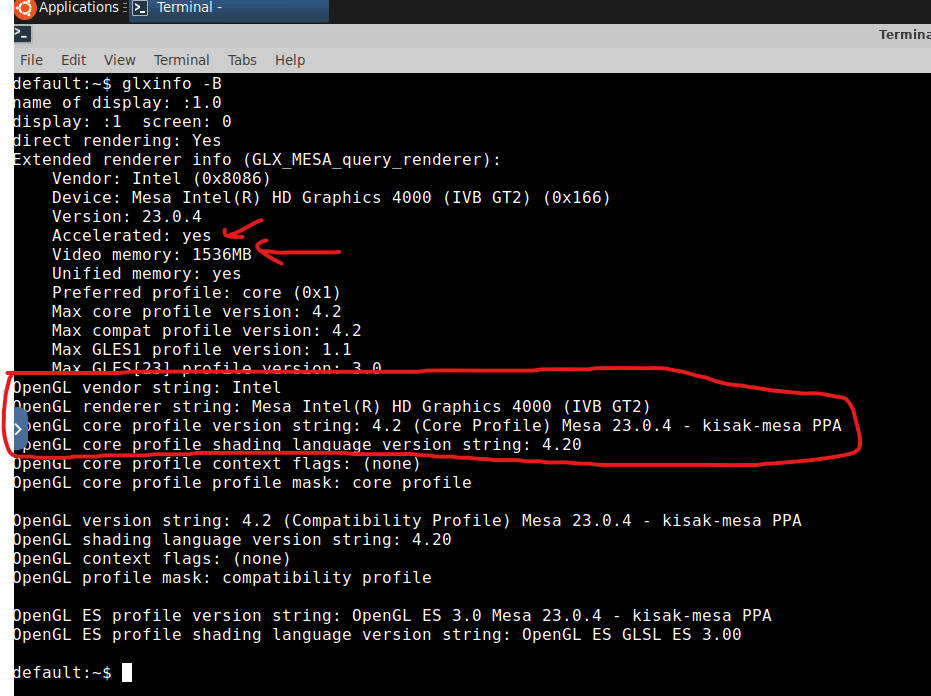Expand the hidden side panel with the blue chevron
Screen dimensions: 931x696
pyautogui.click(x=17, y=427)
